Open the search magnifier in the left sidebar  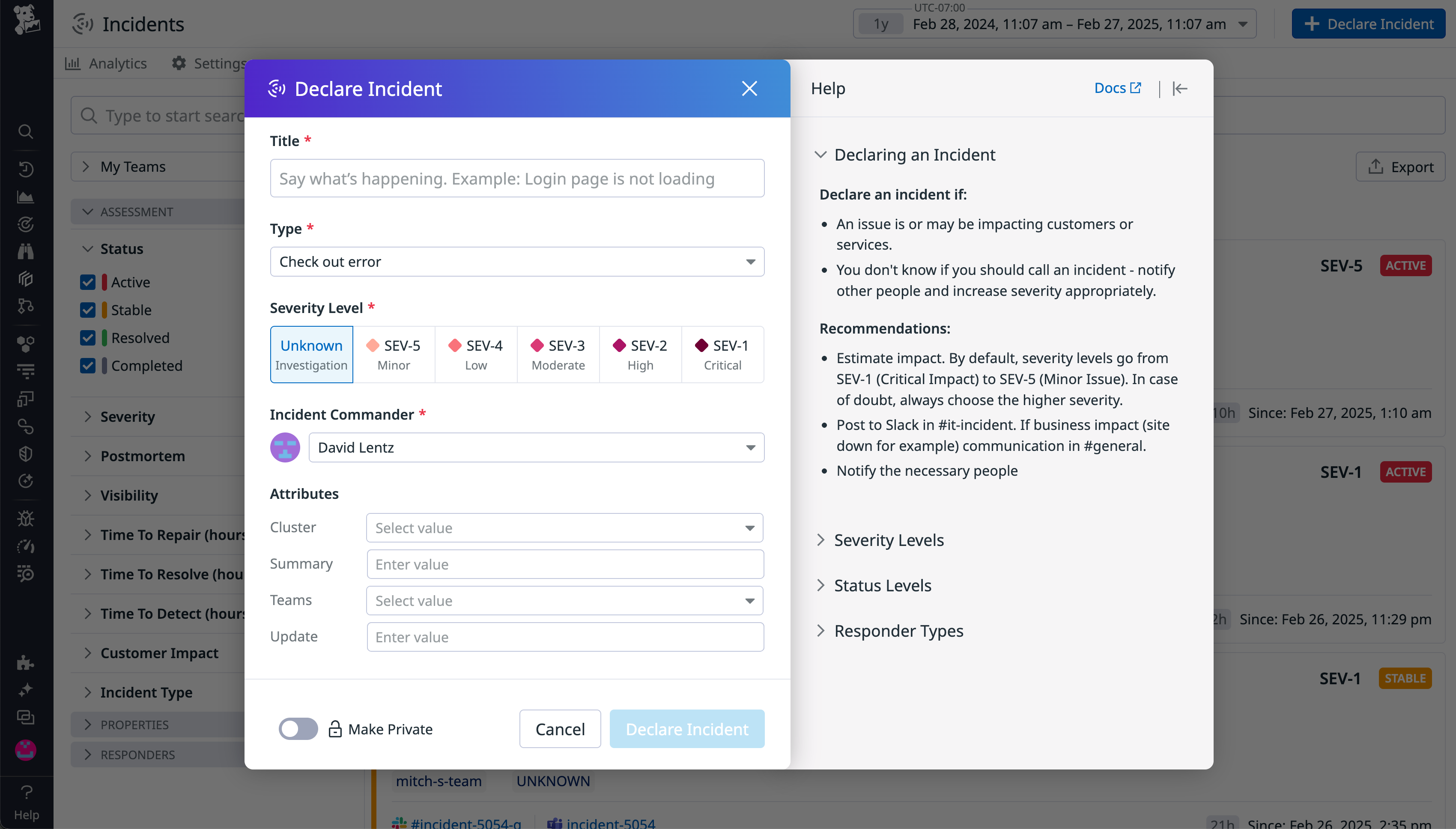click(x=26, y=131)
